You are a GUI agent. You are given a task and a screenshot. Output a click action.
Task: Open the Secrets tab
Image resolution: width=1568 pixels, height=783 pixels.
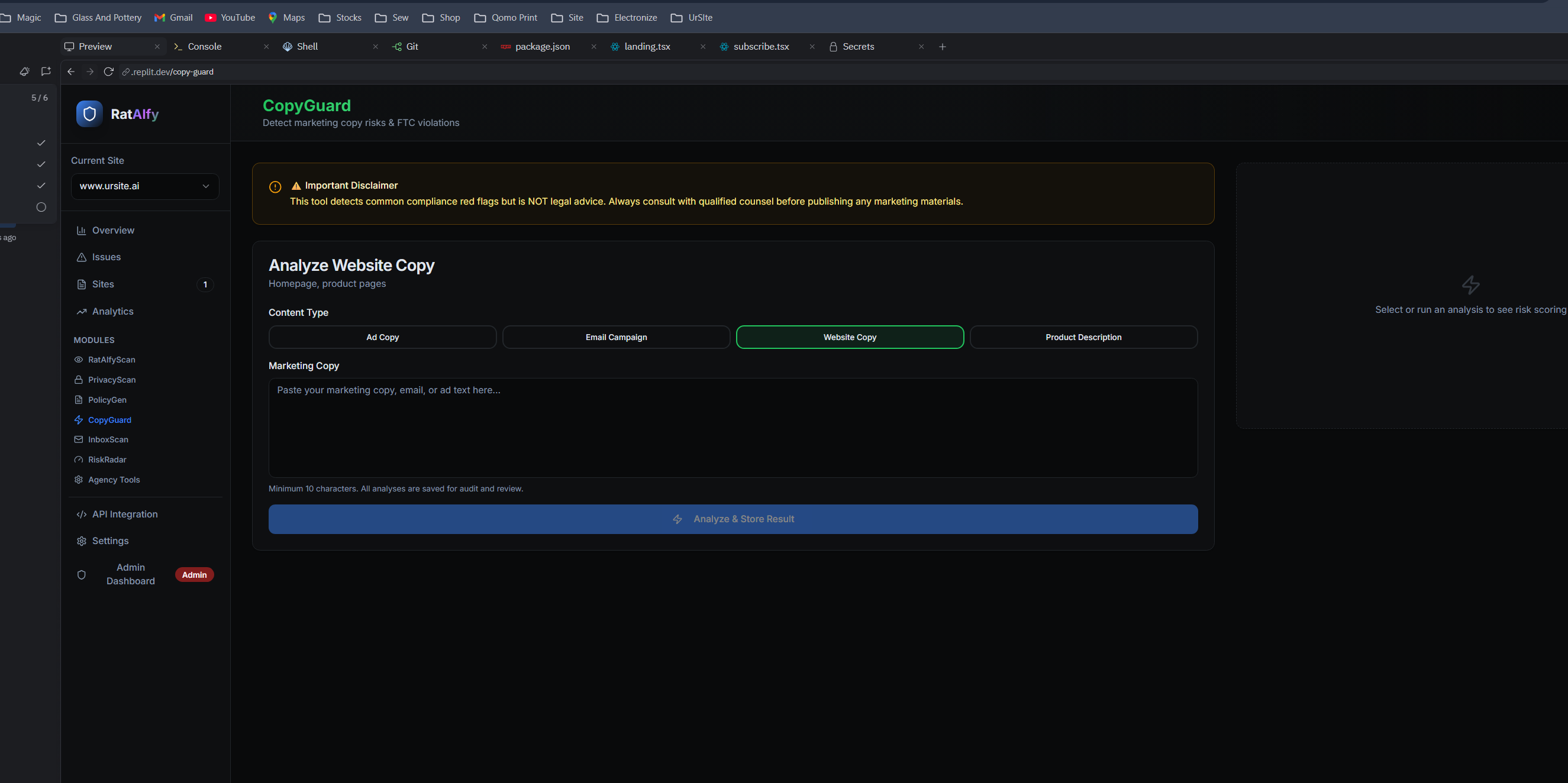859,46
